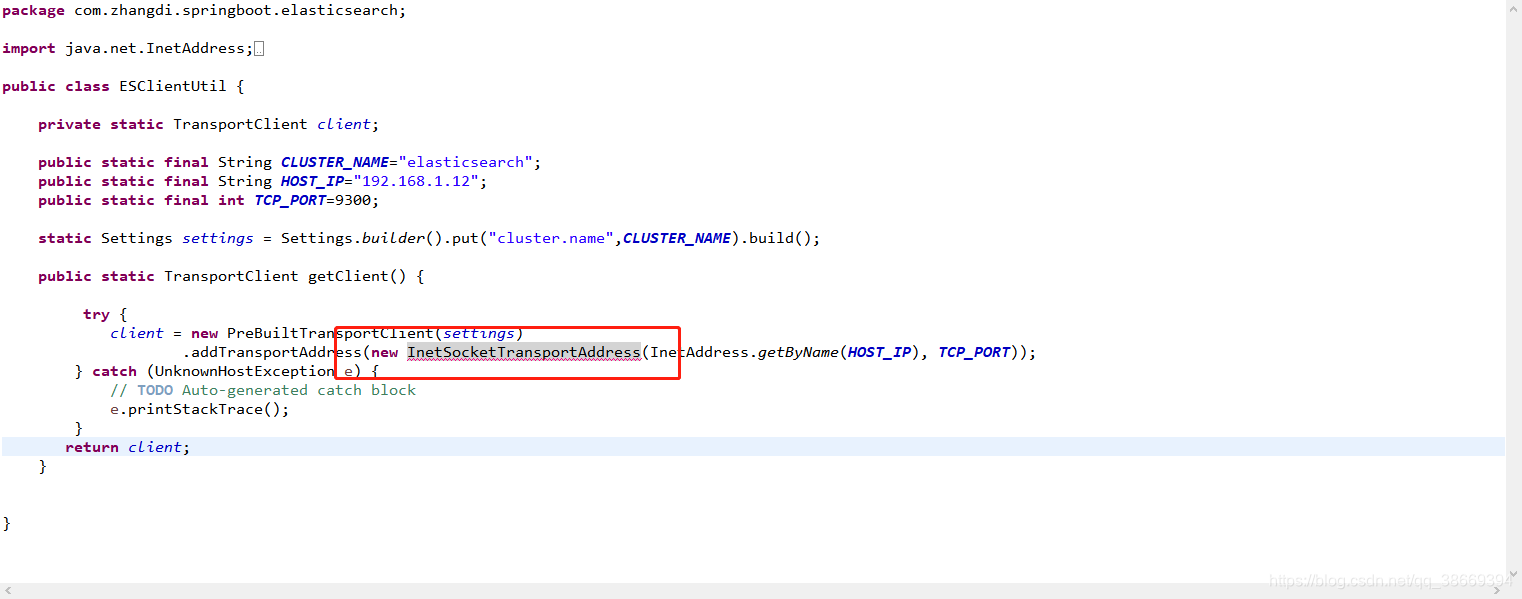
Task: Click the highlighted InetSocketTransportAddress class name
Action: [x=524, y=353]
